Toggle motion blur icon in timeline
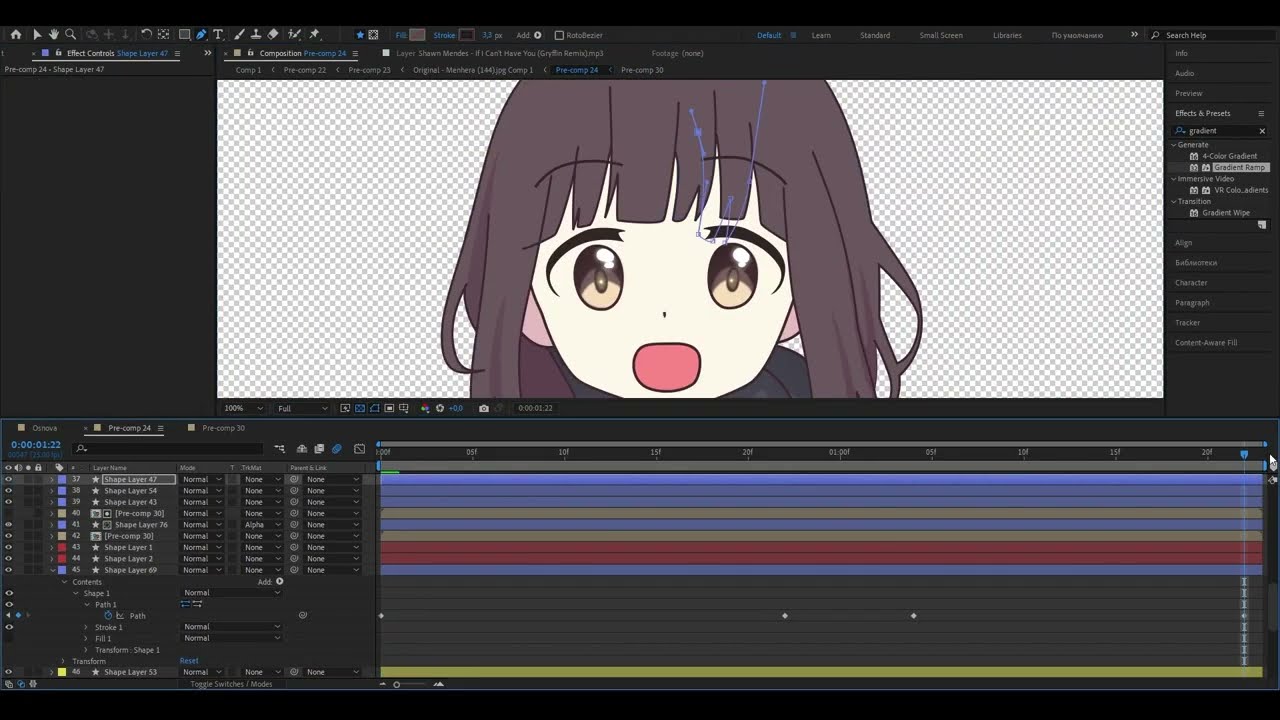Screen dimensions: 1280x720 pos(336,449)
